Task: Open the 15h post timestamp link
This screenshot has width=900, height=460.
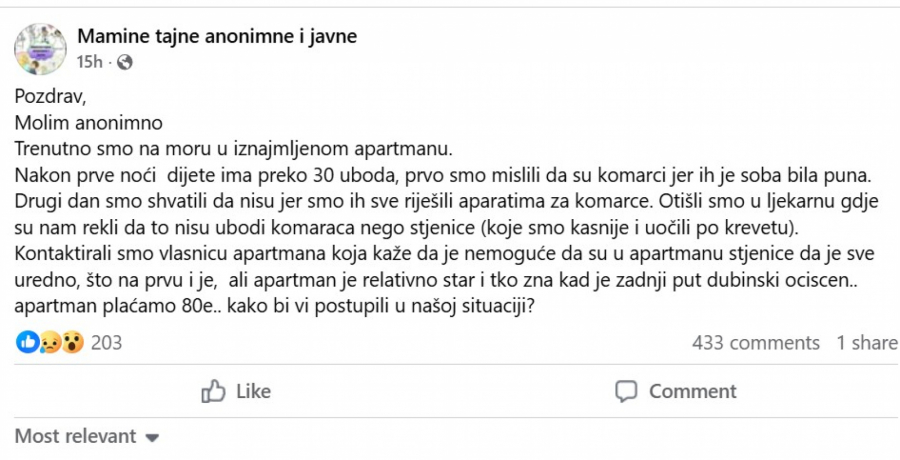Action: [x=90, y=62]
